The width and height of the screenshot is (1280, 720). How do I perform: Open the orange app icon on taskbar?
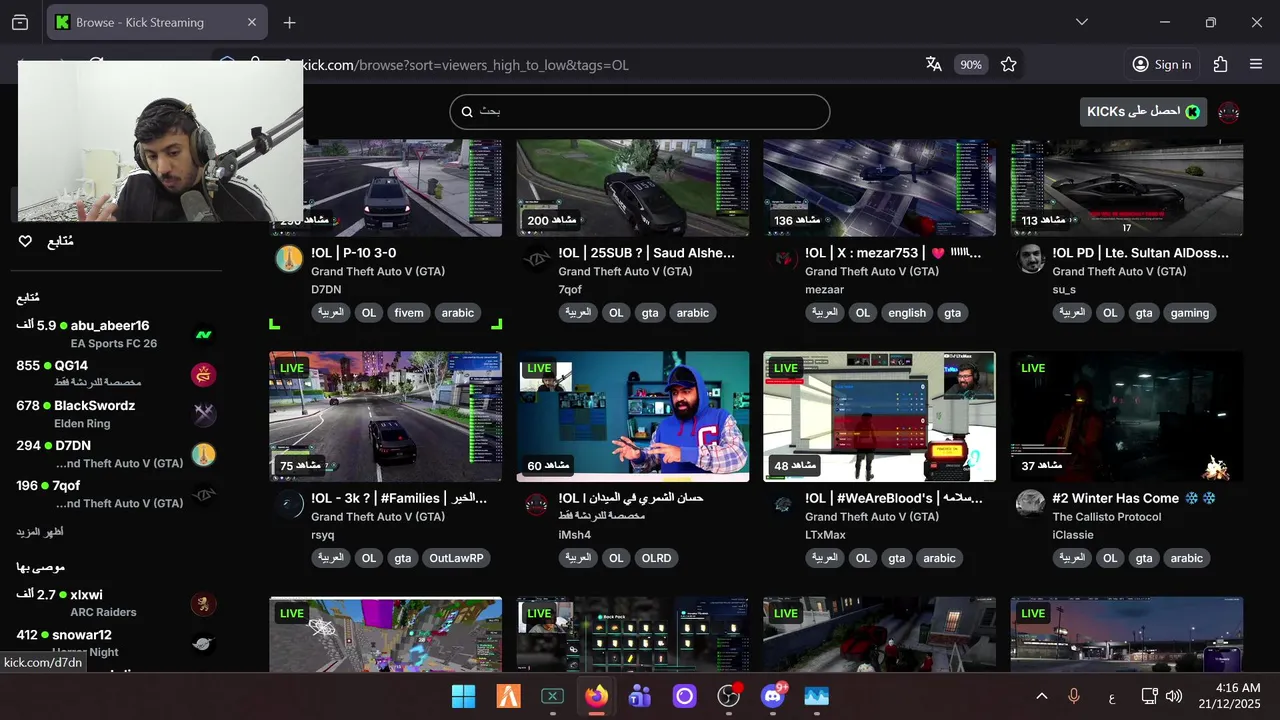click(508, 696)
